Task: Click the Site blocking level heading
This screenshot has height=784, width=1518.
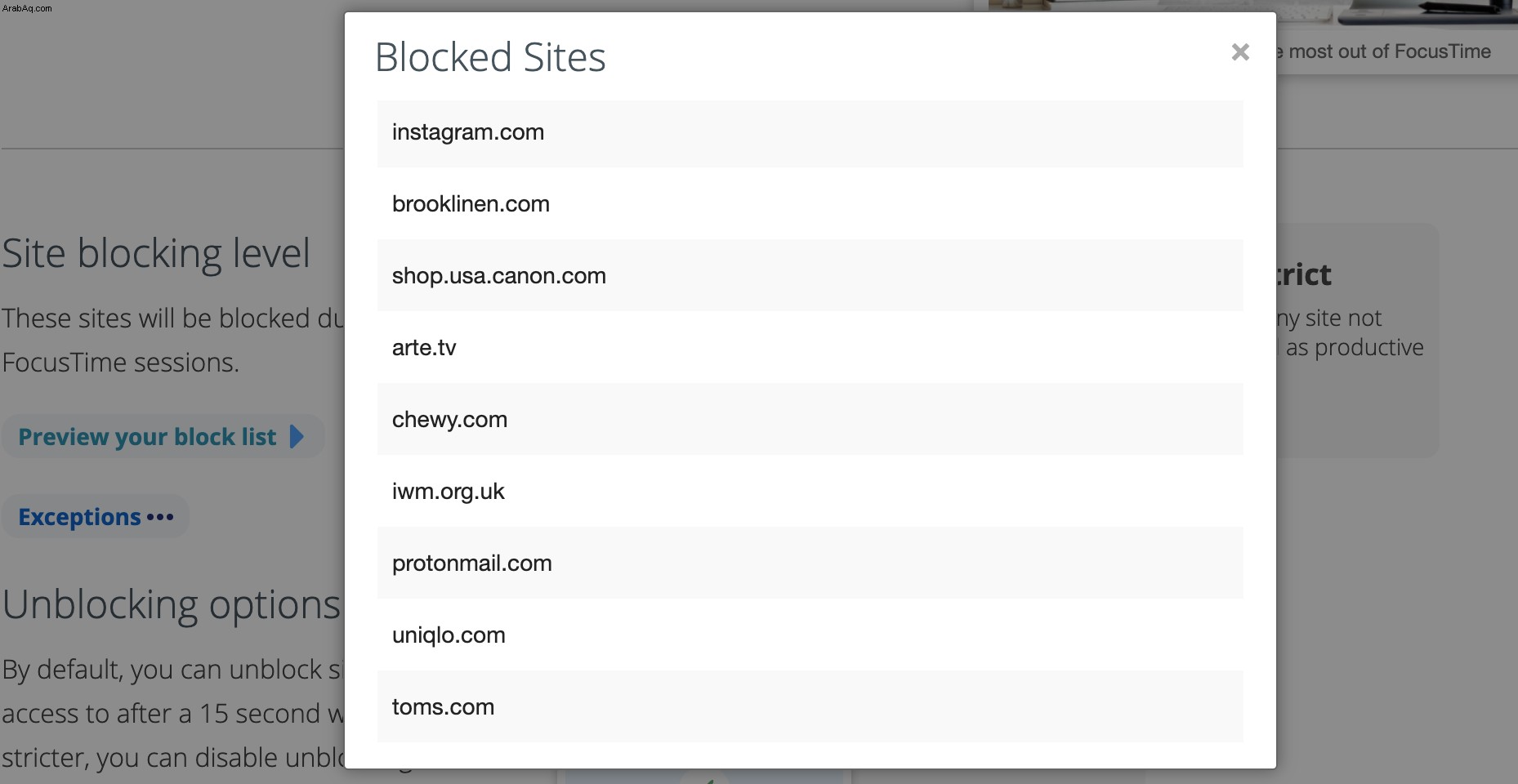Action: pos(156,253)
